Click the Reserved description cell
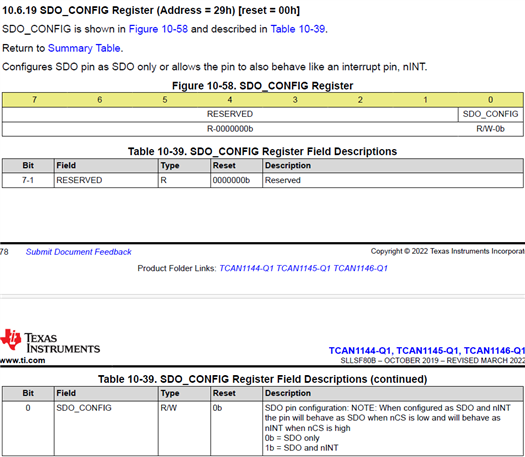 (393, 180)
